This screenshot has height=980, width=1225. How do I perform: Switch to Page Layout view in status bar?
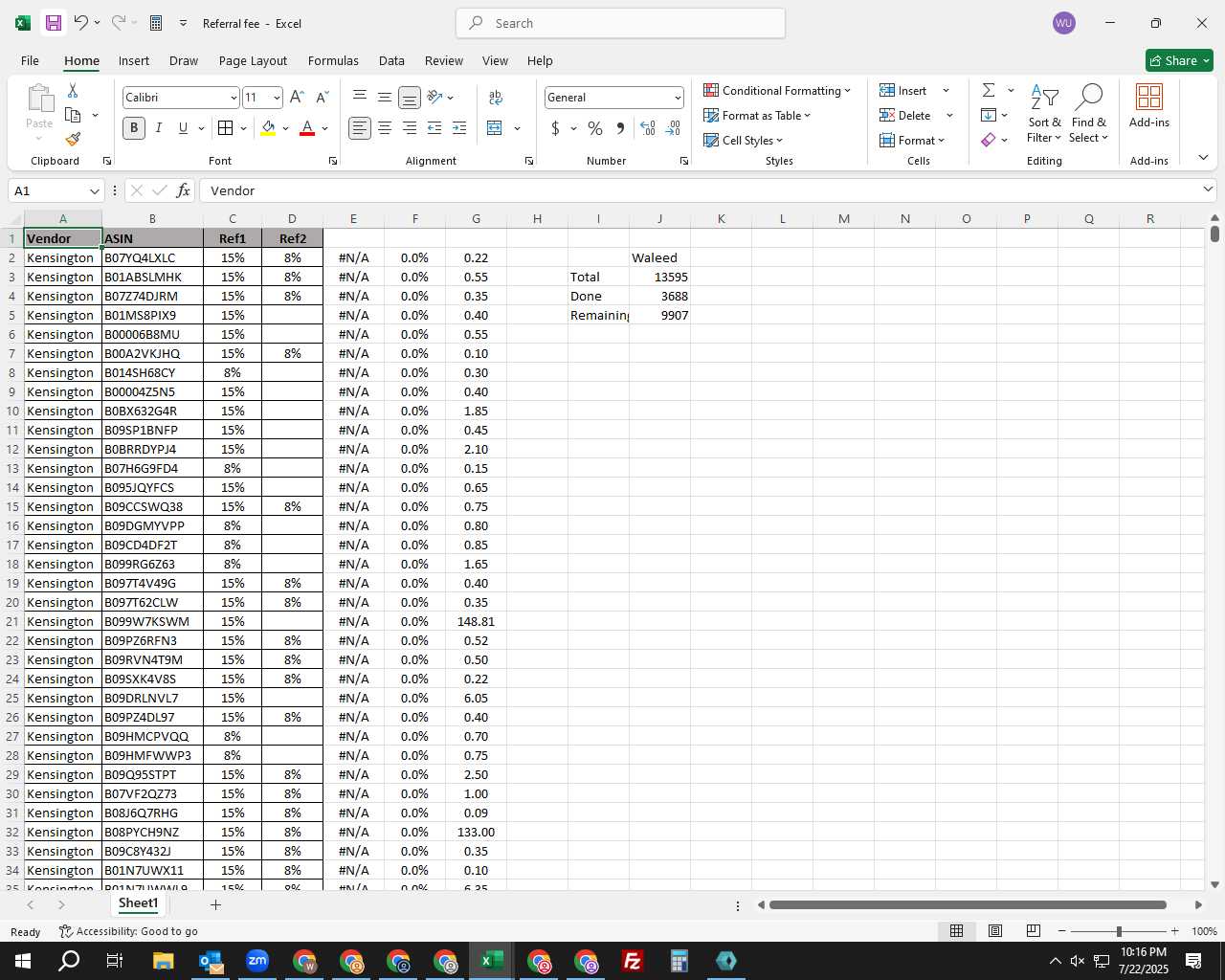pos(995,931)
